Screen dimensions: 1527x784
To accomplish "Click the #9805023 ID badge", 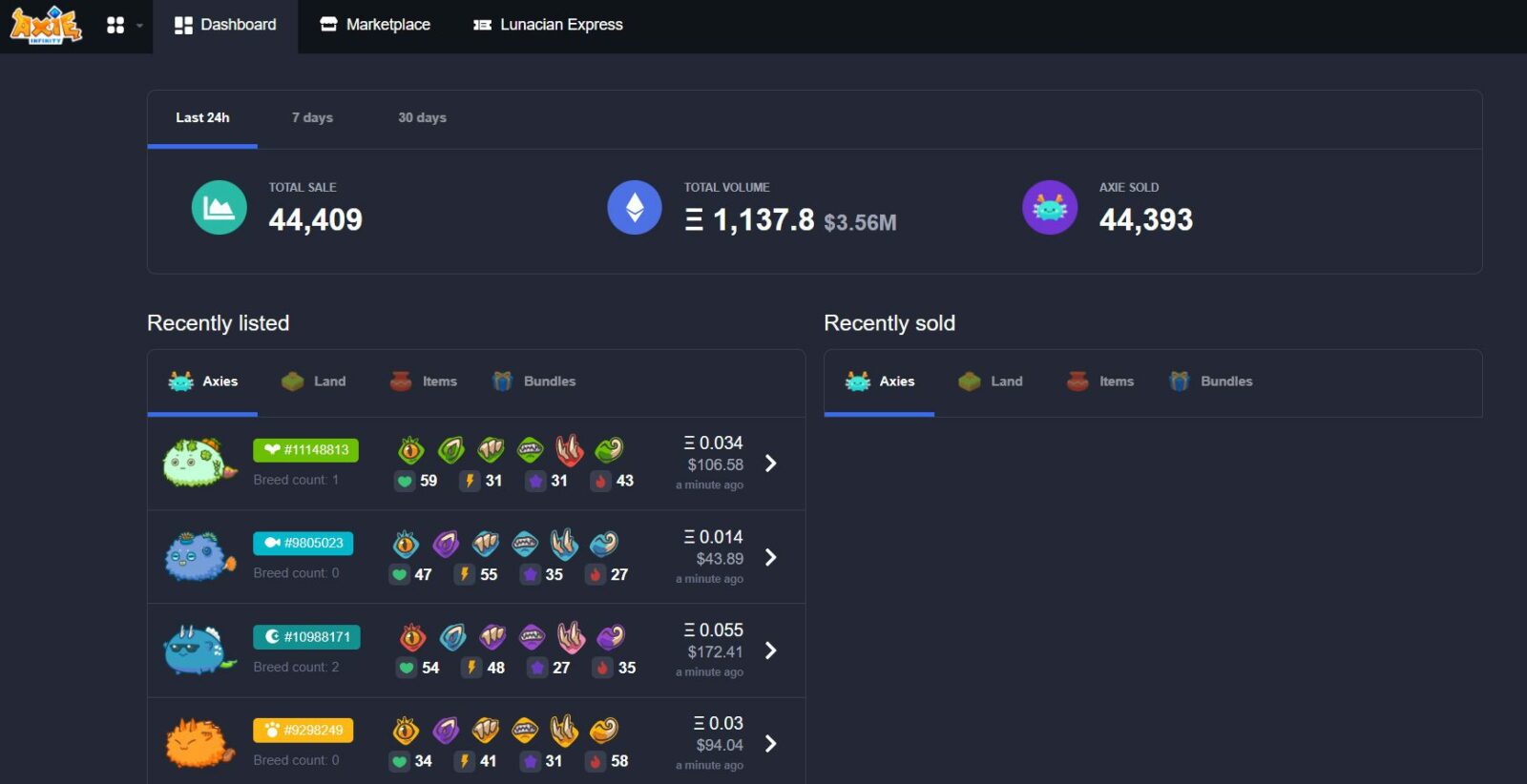I will coord(303,544).
